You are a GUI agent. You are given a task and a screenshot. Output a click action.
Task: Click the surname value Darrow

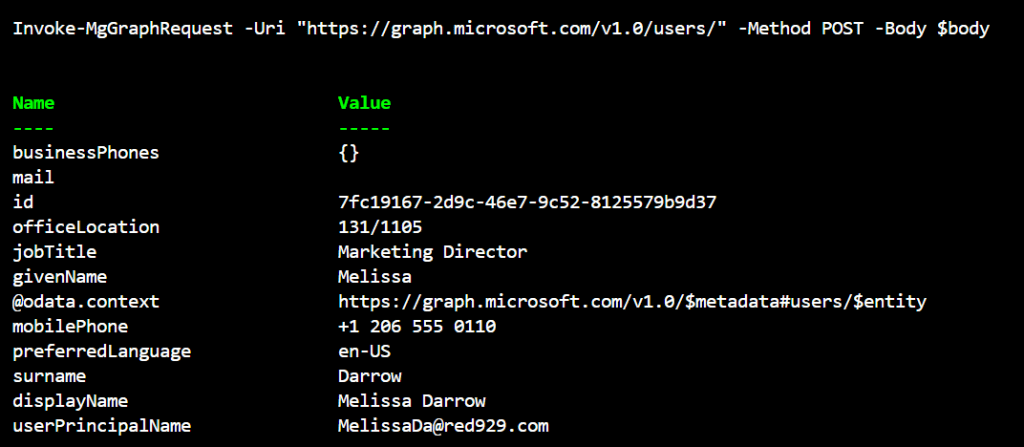click(370, 376)
